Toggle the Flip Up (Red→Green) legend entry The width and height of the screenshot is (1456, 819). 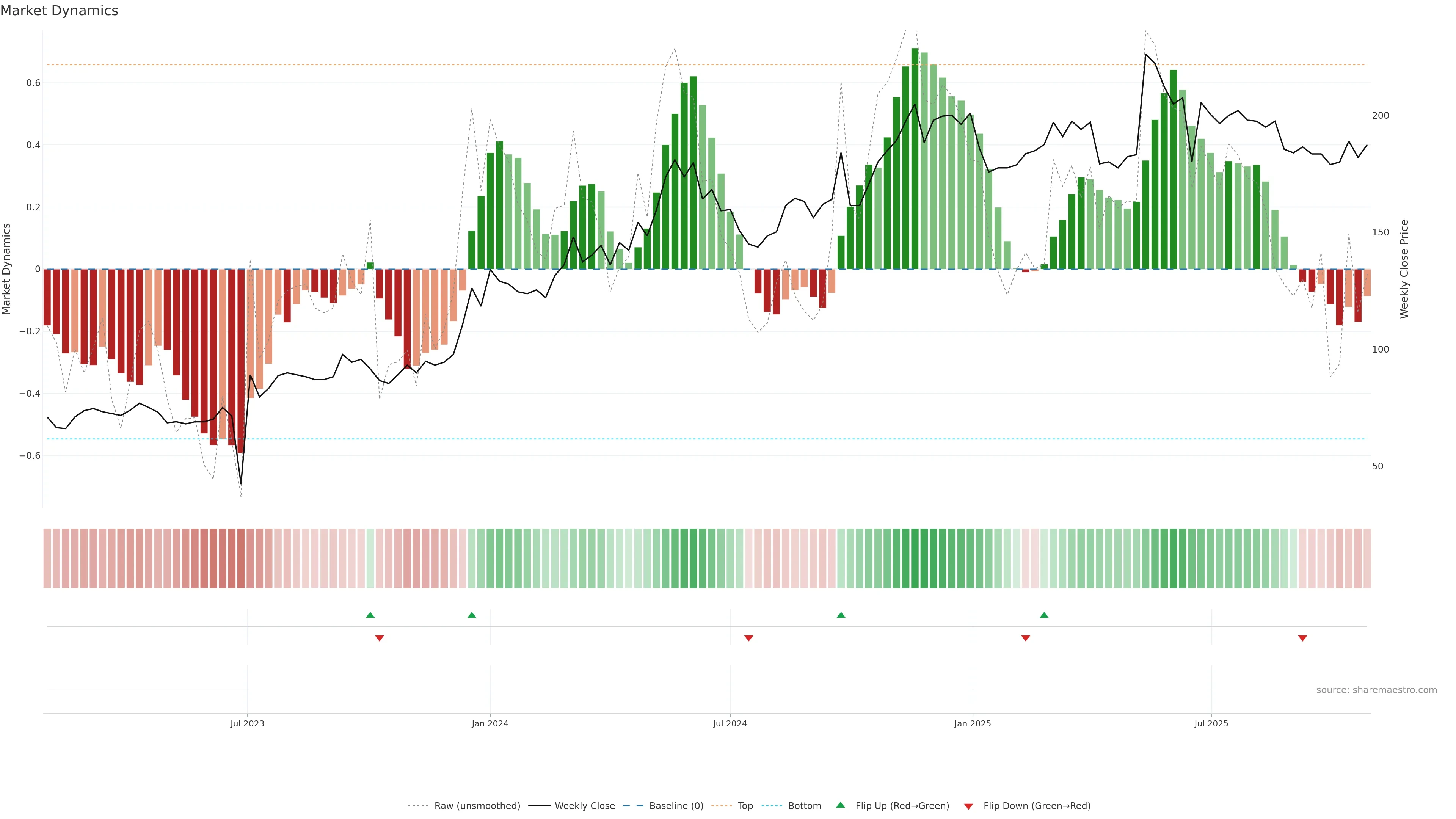[902, 806]
